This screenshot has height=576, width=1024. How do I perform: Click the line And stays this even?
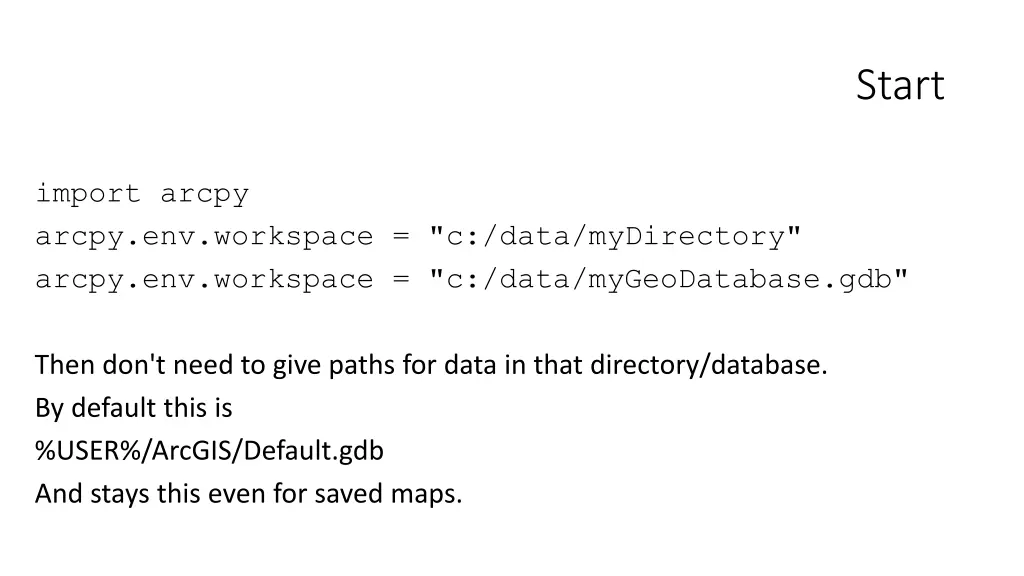point(249,494)
